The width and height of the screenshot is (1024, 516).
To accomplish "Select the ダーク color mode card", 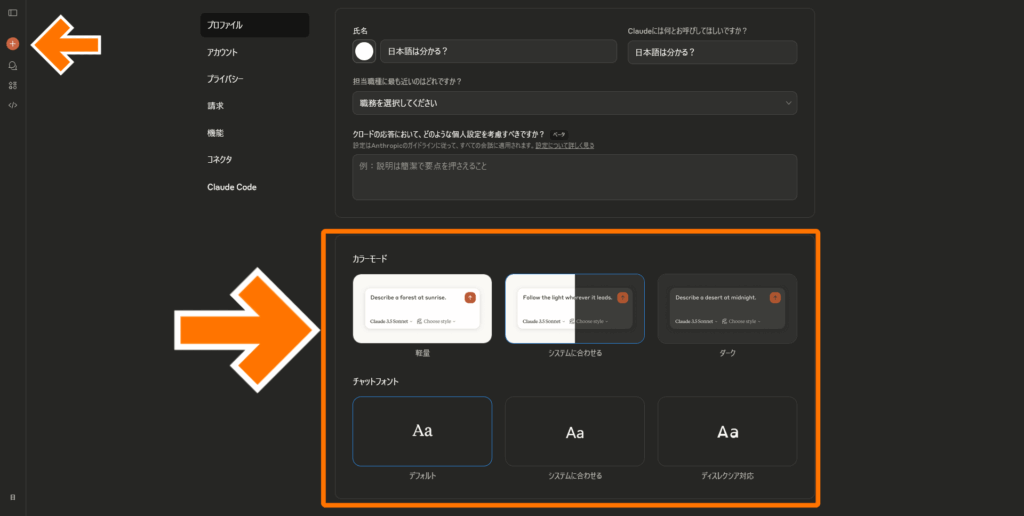I will [x=728, y=308].
